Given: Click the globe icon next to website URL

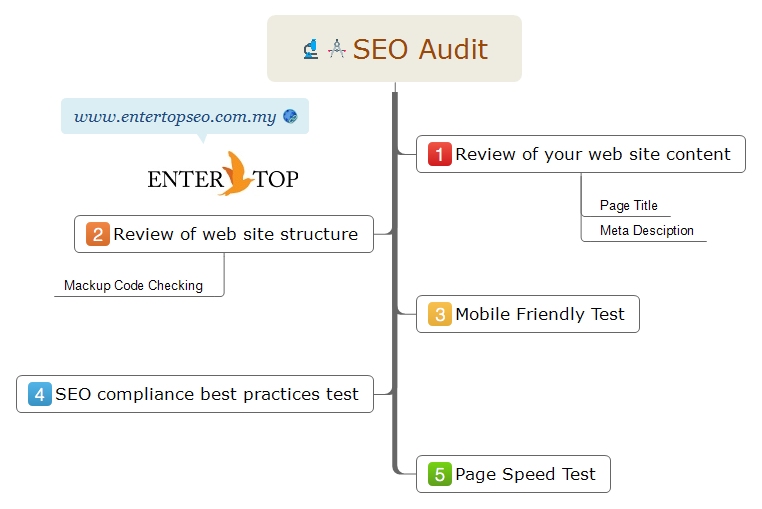Looking at the screenshot, I should 290,116.
